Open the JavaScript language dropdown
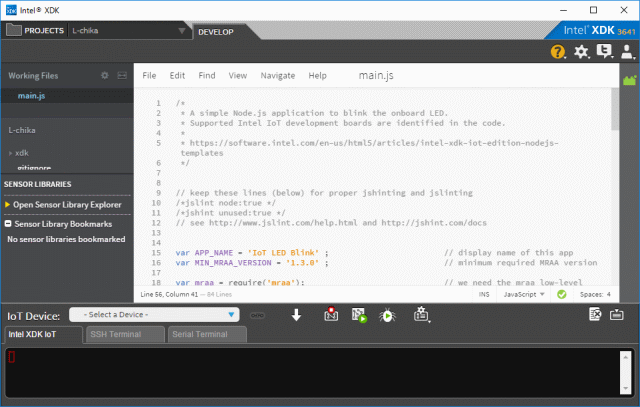Screen dimensions: 640x407 [524, 294]
